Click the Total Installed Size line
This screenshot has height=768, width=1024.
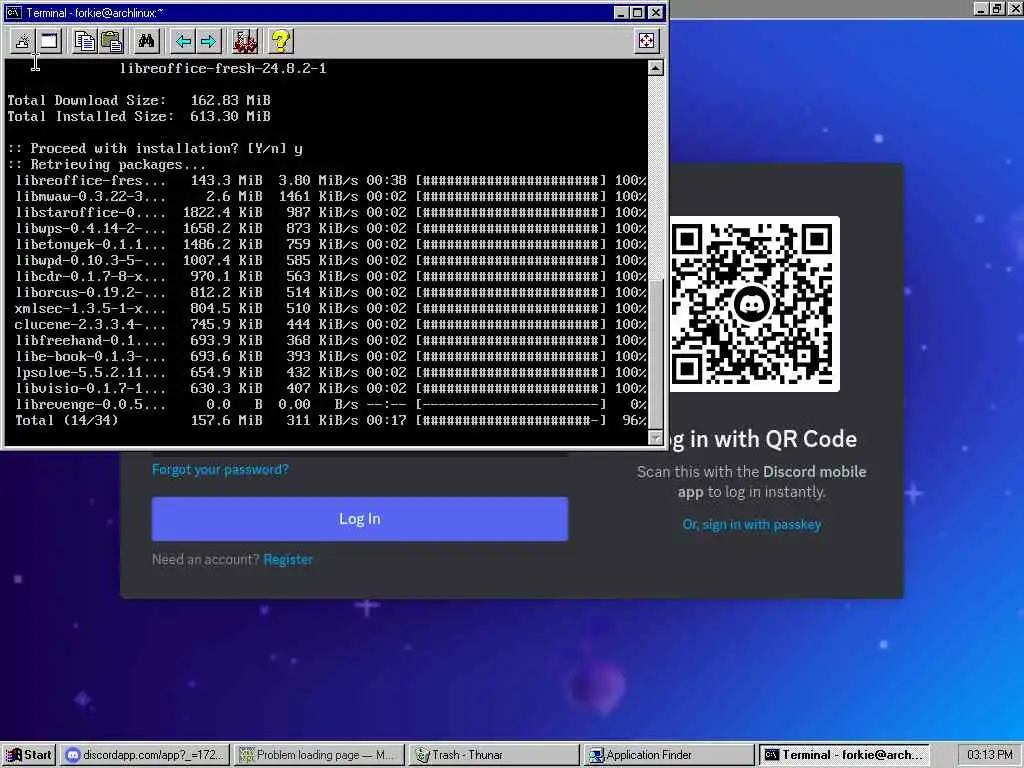pyautogui.click(x=138, y=116)
